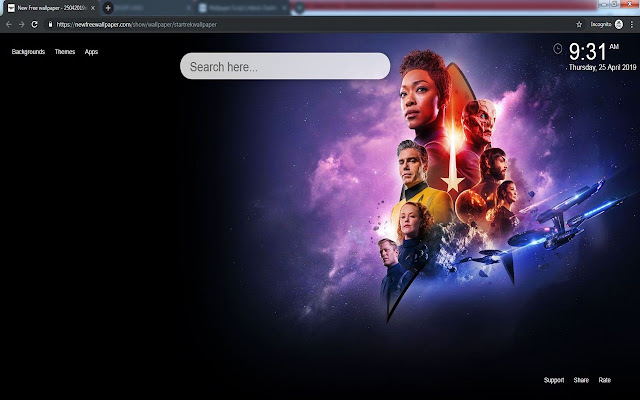This screenshot has height=400, width=640.
Task: Click the clock icon beside the time
Action: click(558, 49)
